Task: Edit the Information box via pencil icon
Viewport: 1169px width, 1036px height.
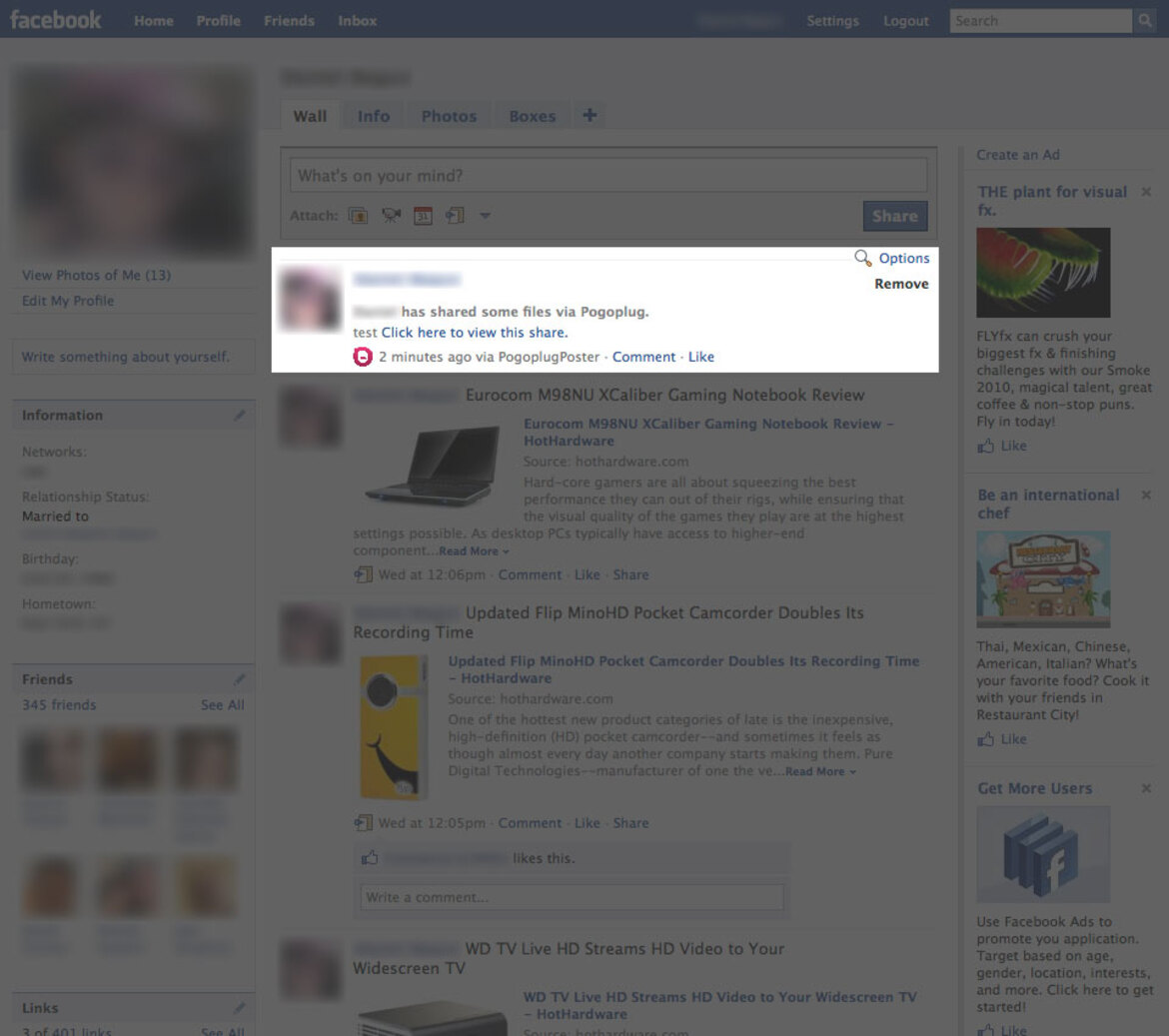Action: pyautogui.click(x=240, y=416)
